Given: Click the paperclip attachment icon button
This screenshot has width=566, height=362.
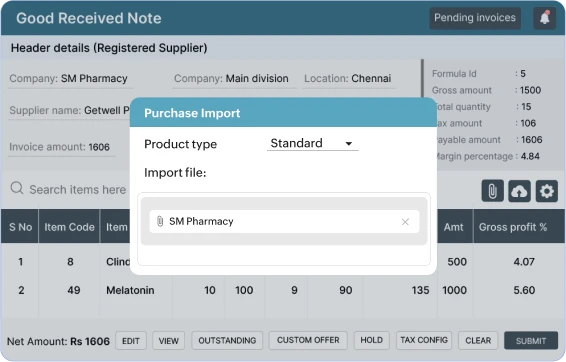Looking at the screenshot, I should [x=492, y=191].
